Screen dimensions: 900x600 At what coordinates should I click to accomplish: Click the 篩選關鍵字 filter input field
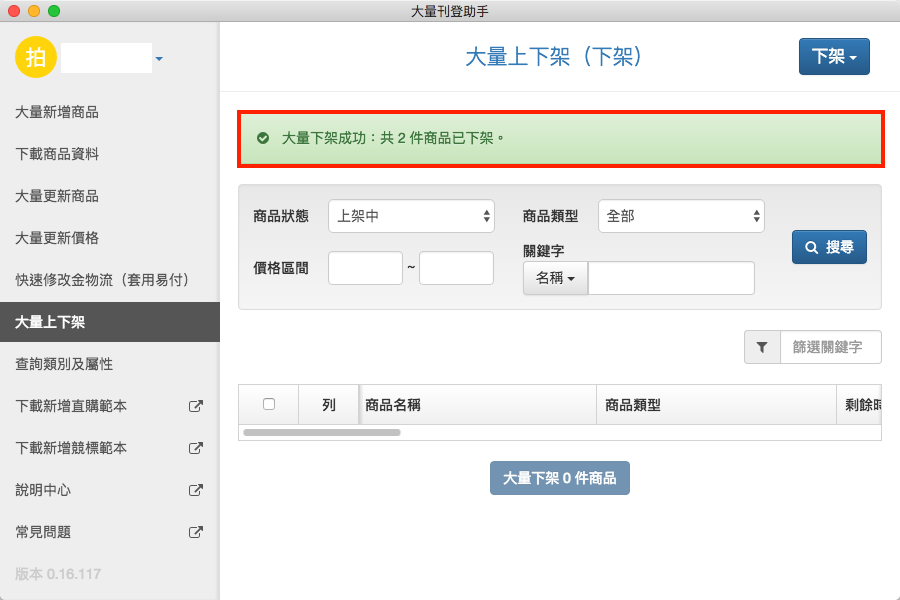point(830,347)
